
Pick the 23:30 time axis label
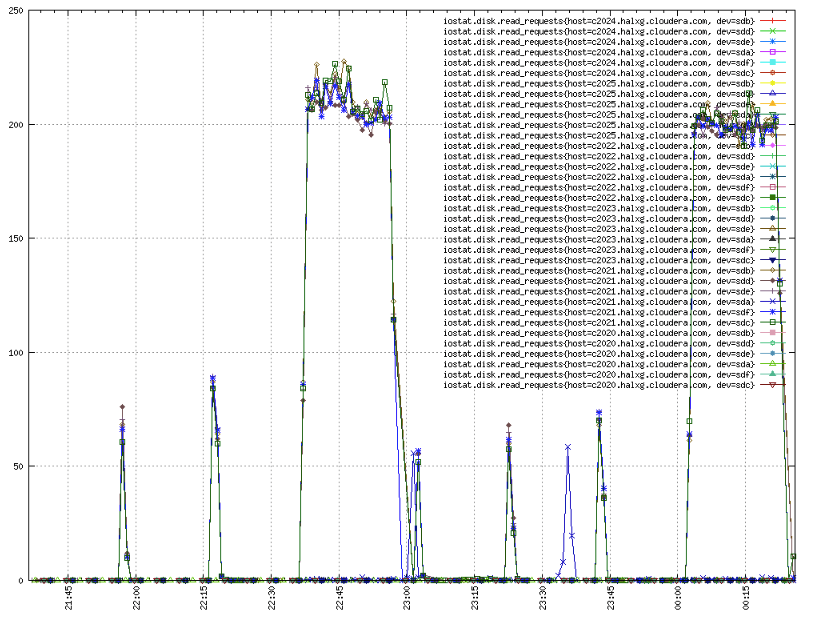click(x=542, y=598)
